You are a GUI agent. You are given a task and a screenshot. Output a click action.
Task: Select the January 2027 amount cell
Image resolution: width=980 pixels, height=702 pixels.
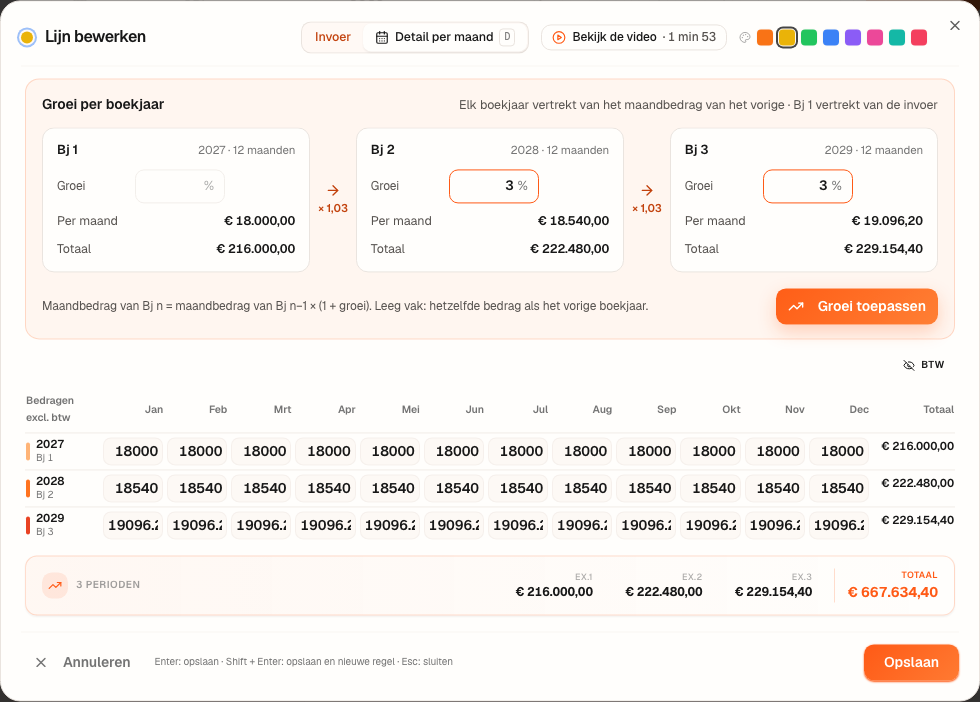[x=133, y=451]
